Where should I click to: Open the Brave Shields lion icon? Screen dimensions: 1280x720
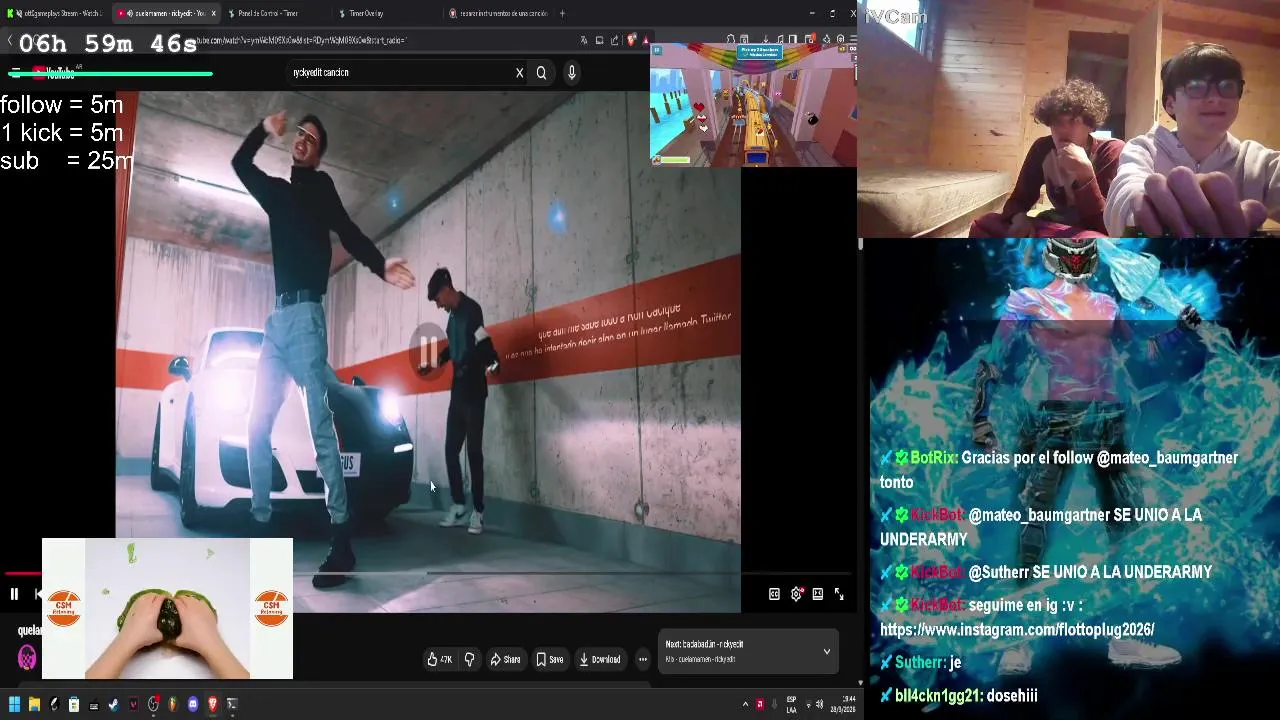coord(631,40)
